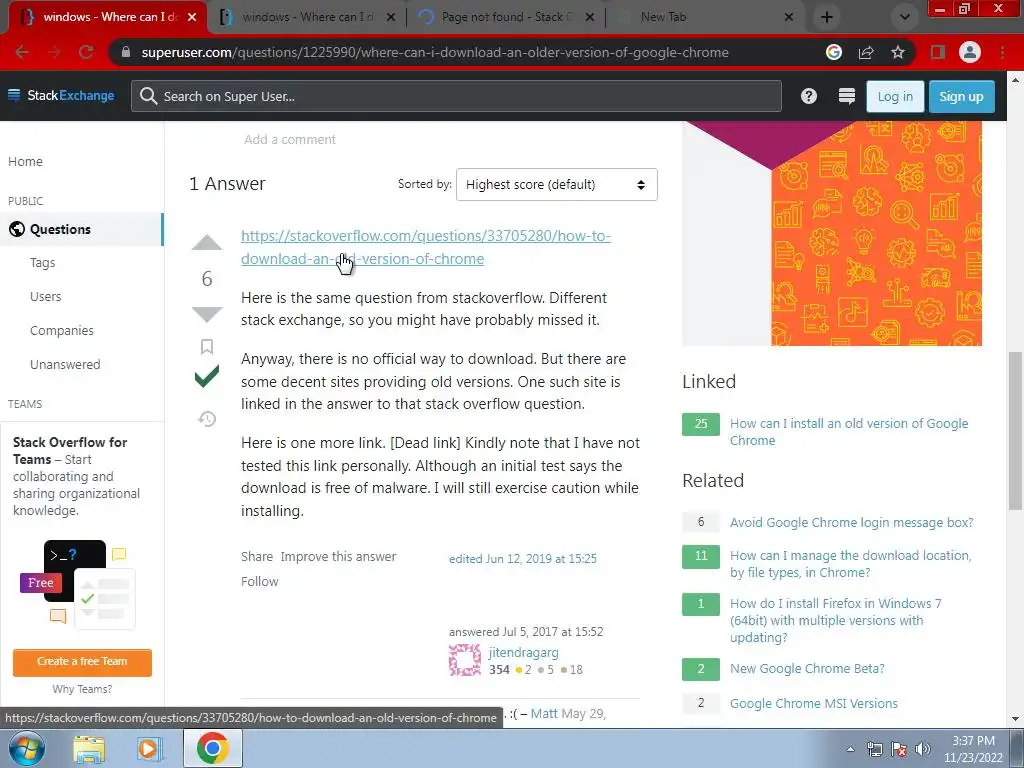This screenshot has width=1024, height=768.
Task: Upvote the answer with the up arrow
Action: [206, 242]
